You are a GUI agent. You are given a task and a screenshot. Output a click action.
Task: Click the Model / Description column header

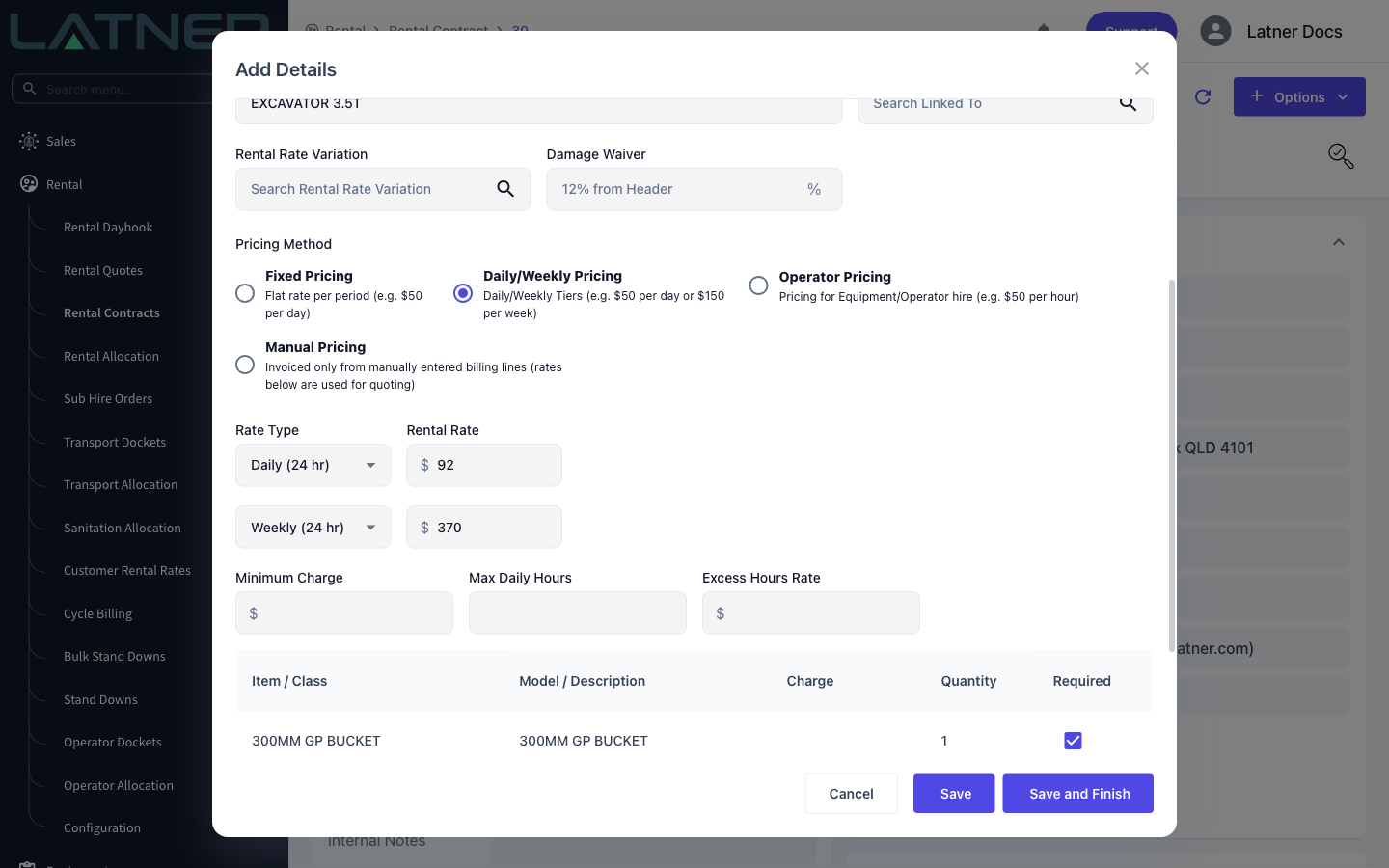[583, 681]
